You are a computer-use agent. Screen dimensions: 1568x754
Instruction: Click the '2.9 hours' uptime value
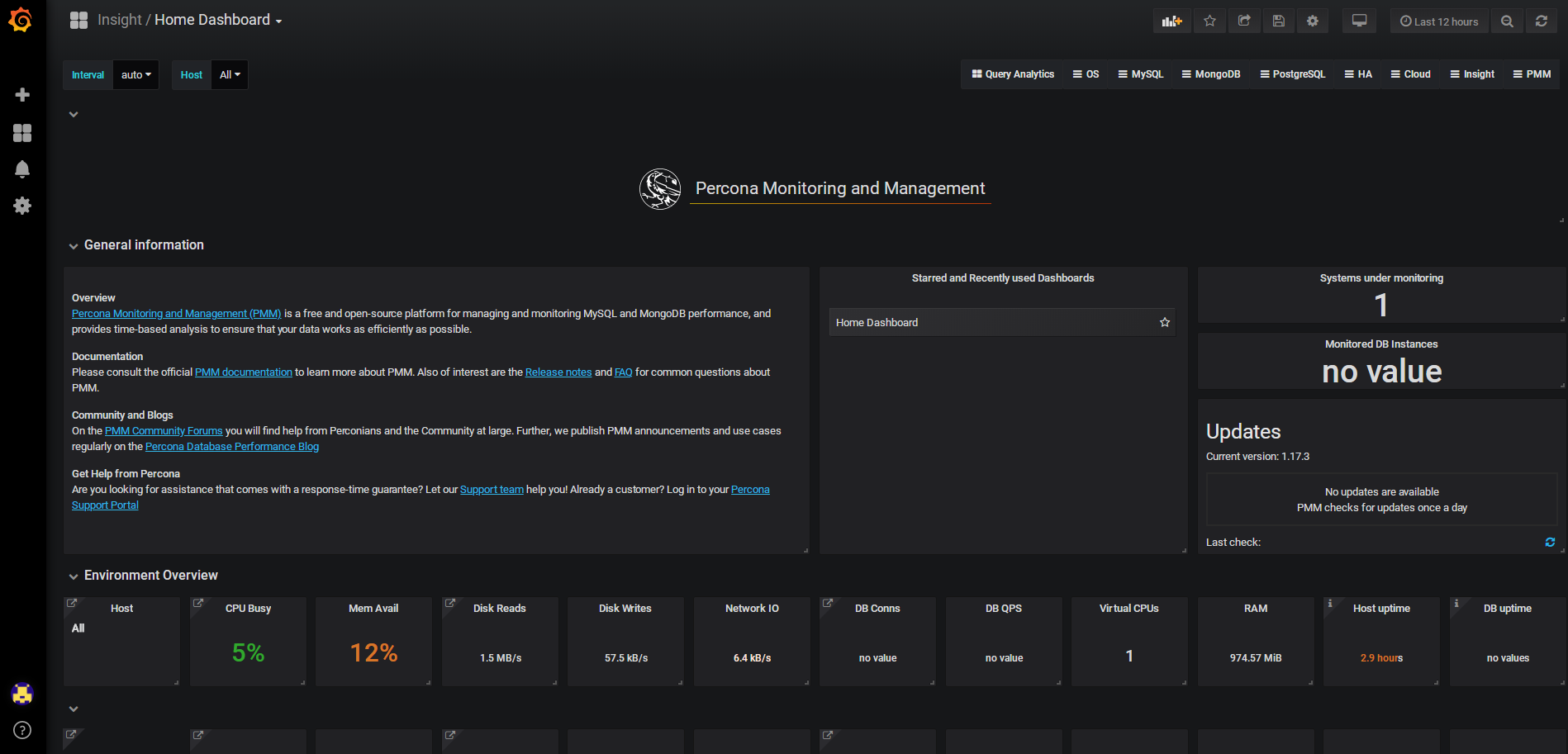[1381, 658]
